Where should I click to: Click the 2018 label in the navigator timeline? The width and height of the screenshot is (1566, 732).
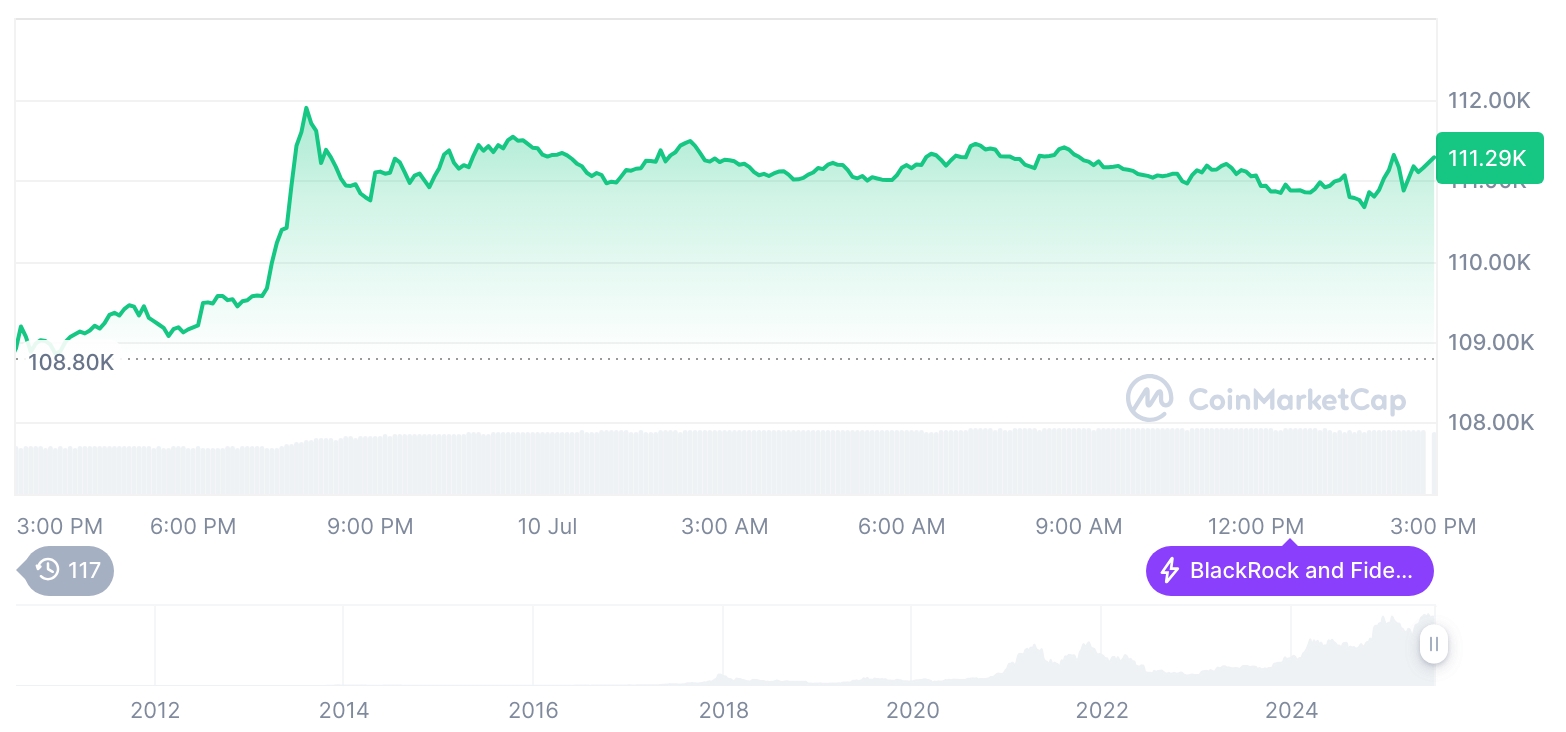tap(723, 710)
